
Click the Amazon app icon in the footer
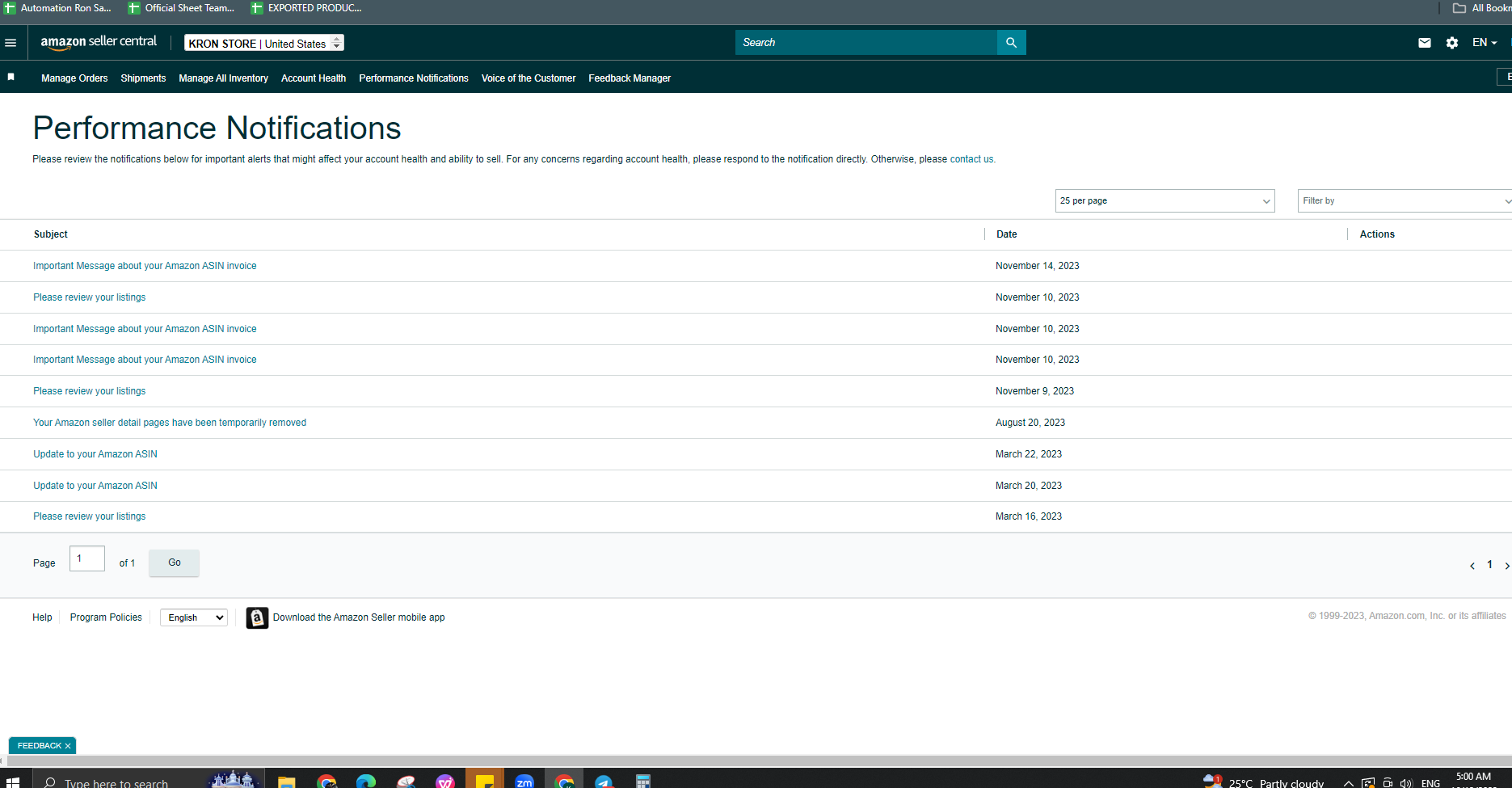point(257,617)
